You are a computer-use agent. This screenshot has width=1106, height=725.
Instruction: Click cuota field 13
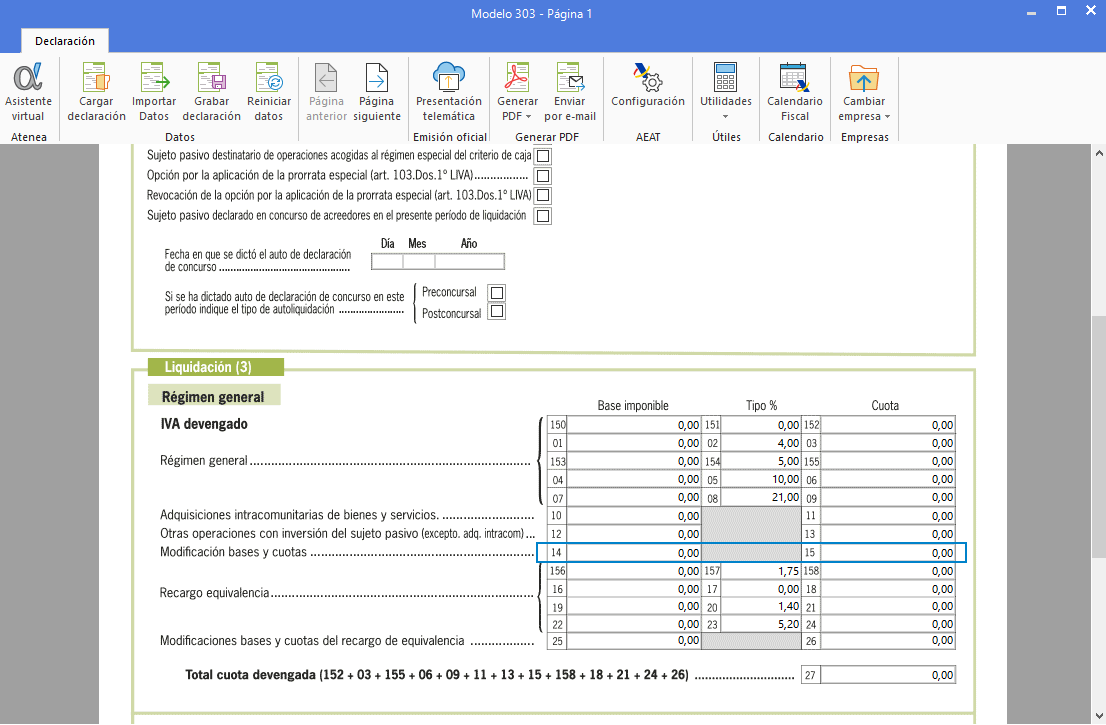(888, 534)
